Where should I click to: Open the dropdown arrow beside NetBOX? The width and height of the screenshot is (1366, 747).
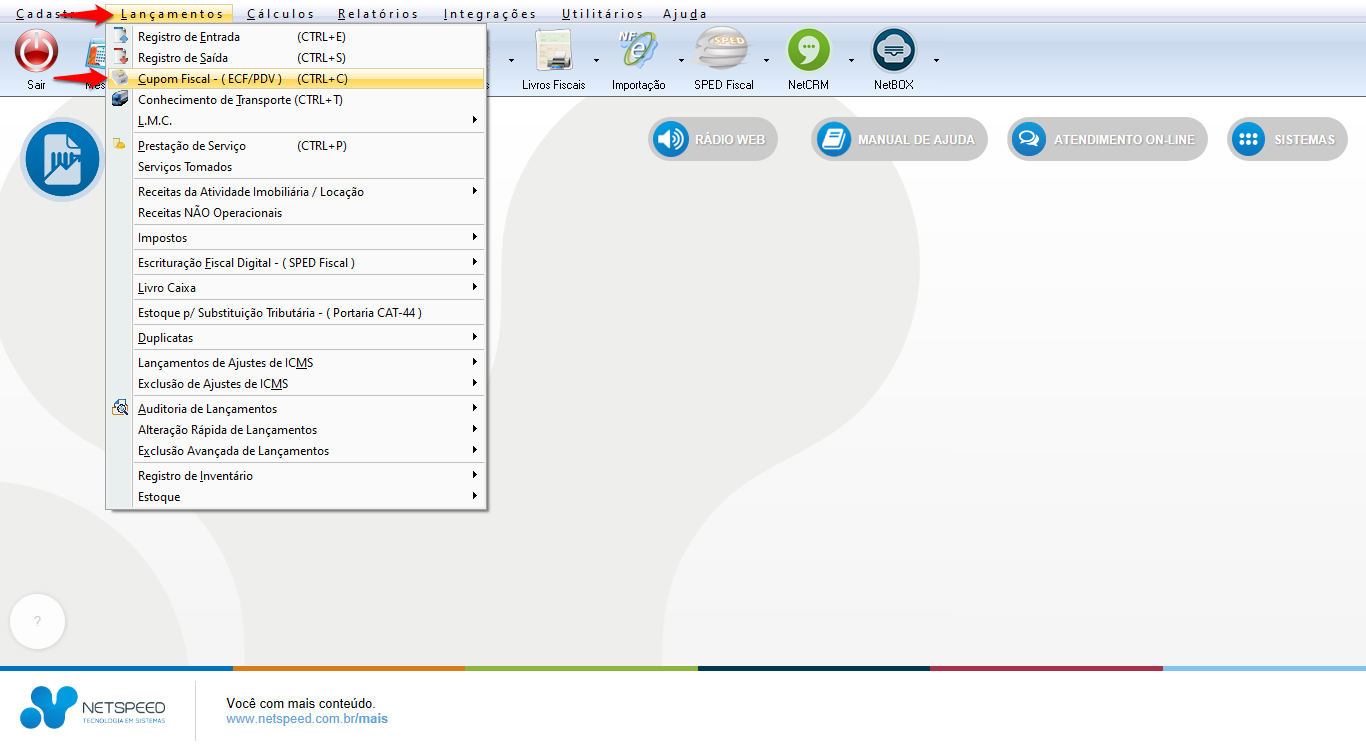click(937, 60)
